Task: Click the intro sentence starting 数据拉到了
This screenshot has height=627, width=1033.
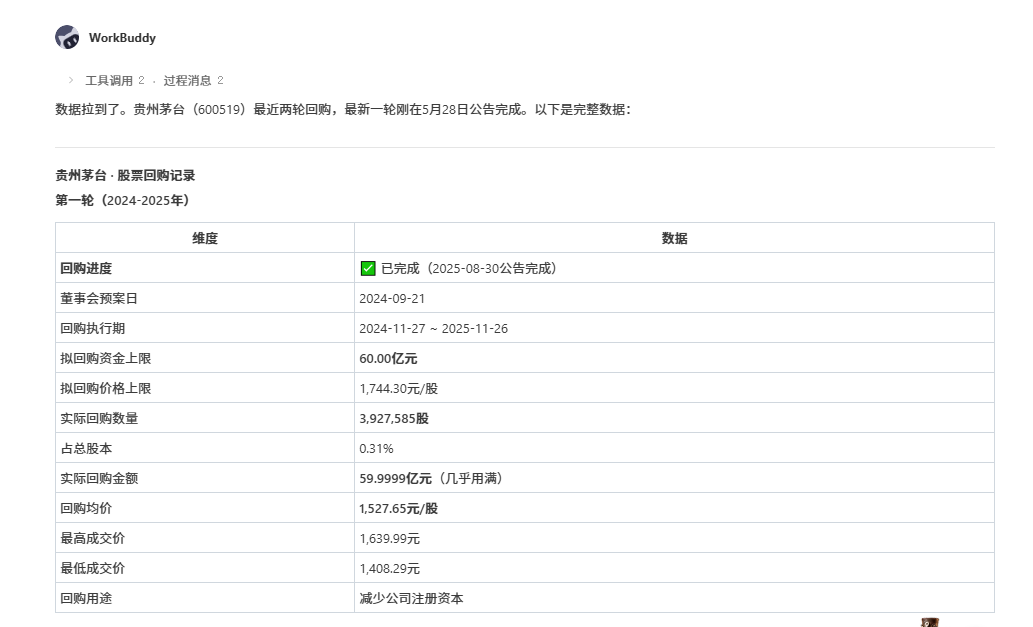Action: (343, 109)
